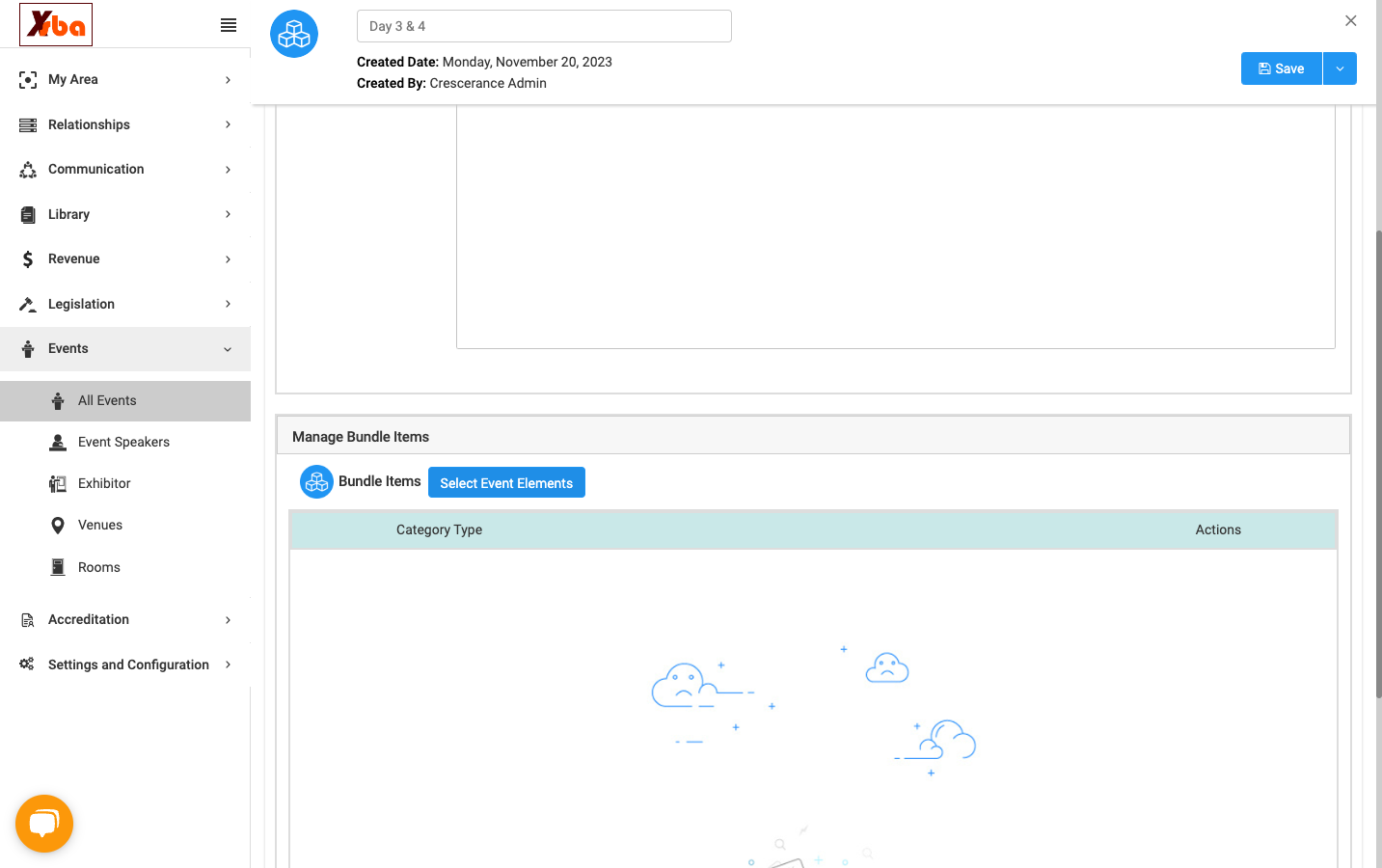Open the orange chat widget

coord(44,824)
